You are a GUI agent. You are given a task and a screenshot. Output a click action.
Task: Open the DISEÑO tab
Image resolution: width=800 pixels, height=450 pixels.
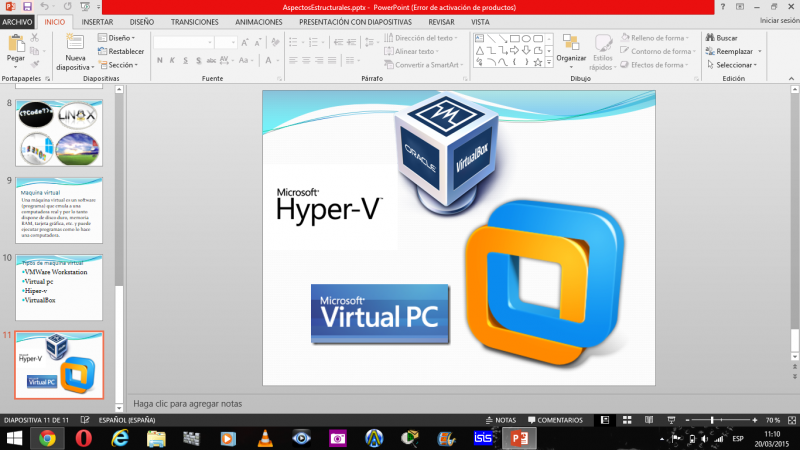(x=141, y=22)
